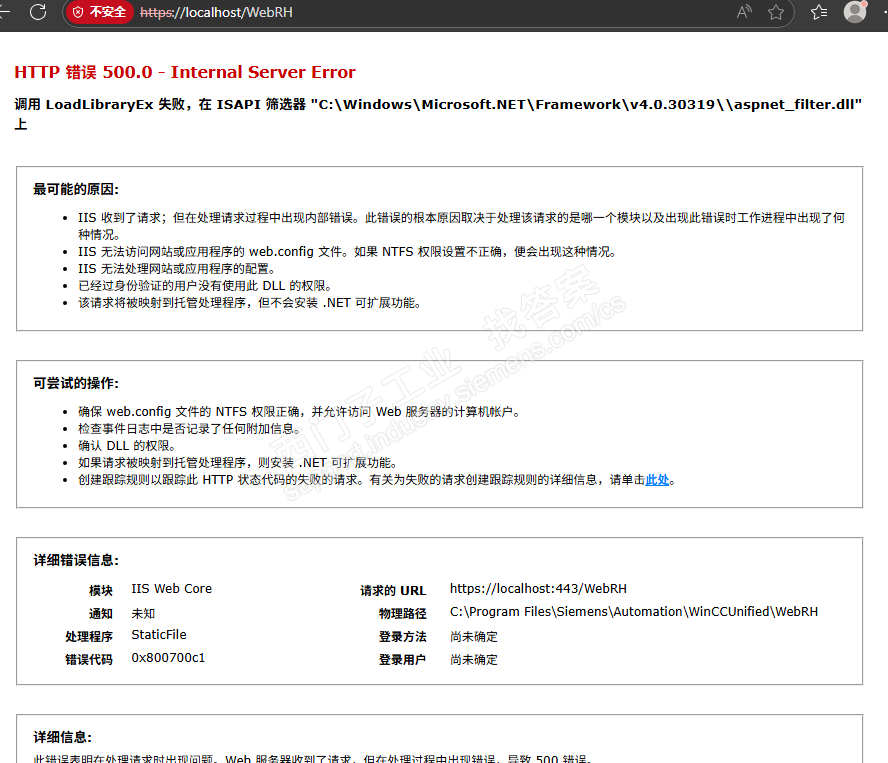The height and width of the screenshot is (763, 888).
Task: Click the 则安装 .NET 可扩展功能 bullet
Action: pos(238,463)
